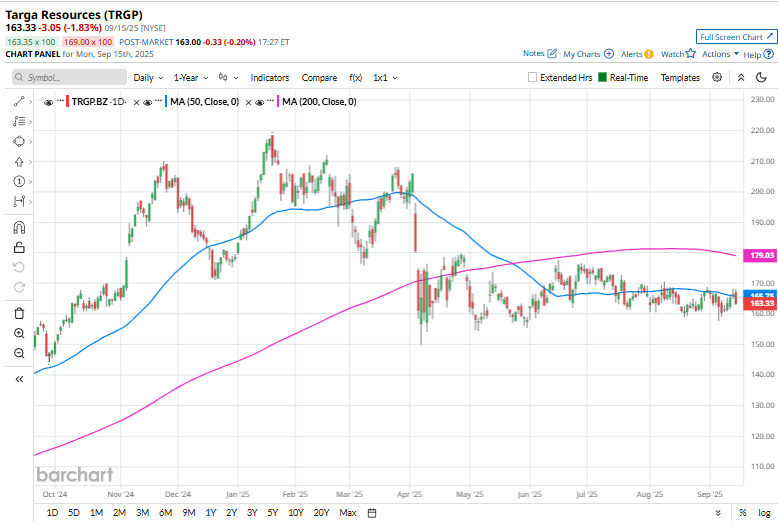This screenshot has height=526, width=778.
Task: Open the Templates menu
Action: [680, 78]
